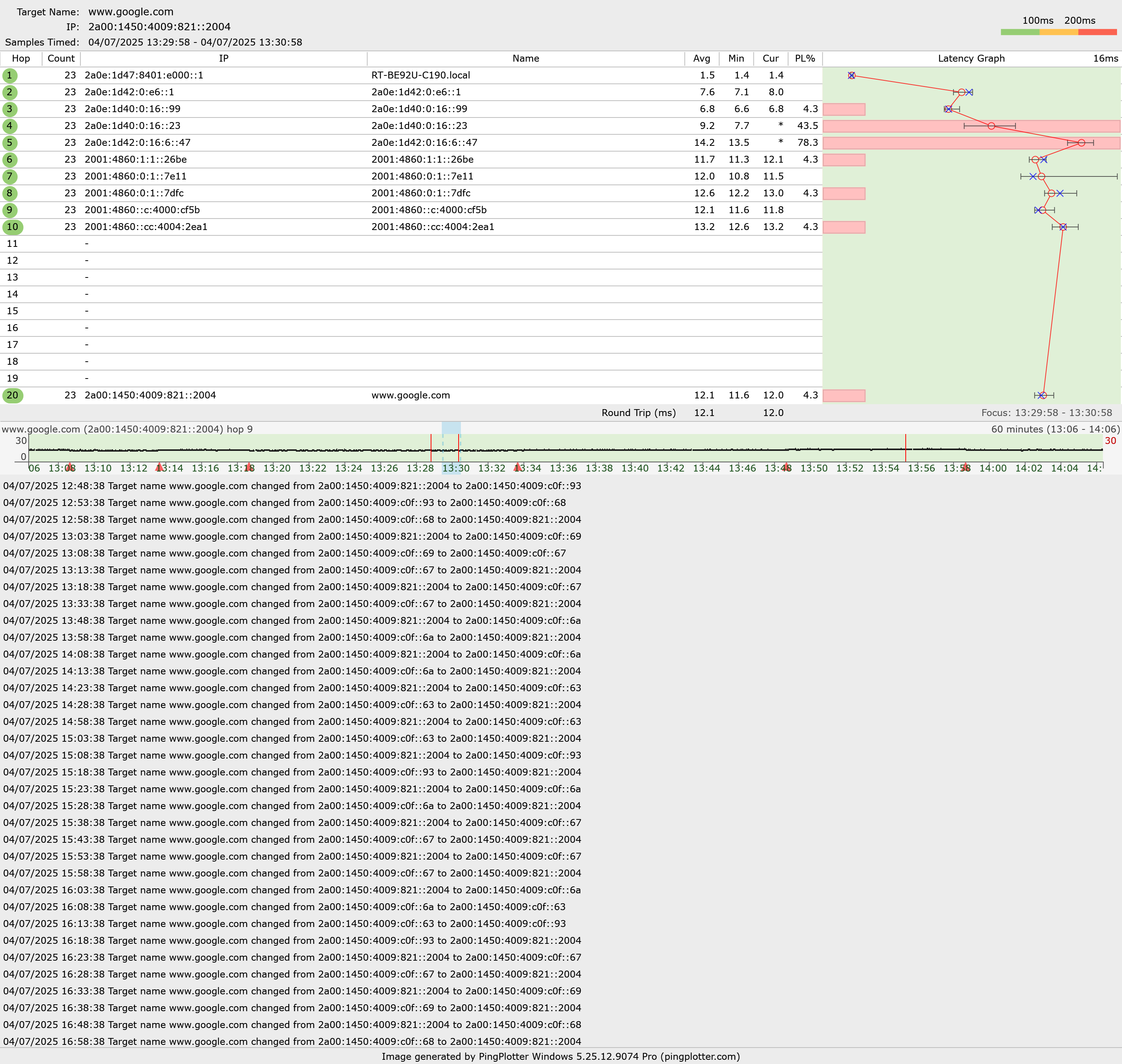The height and width of the screenshot is (1064, 1122).
Task: Click the Latency Graph column header
Action: 971,59
